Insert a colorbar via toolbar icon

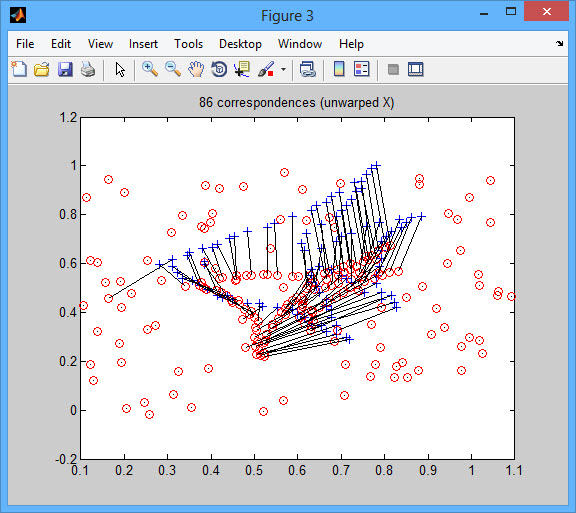point(339,69)
